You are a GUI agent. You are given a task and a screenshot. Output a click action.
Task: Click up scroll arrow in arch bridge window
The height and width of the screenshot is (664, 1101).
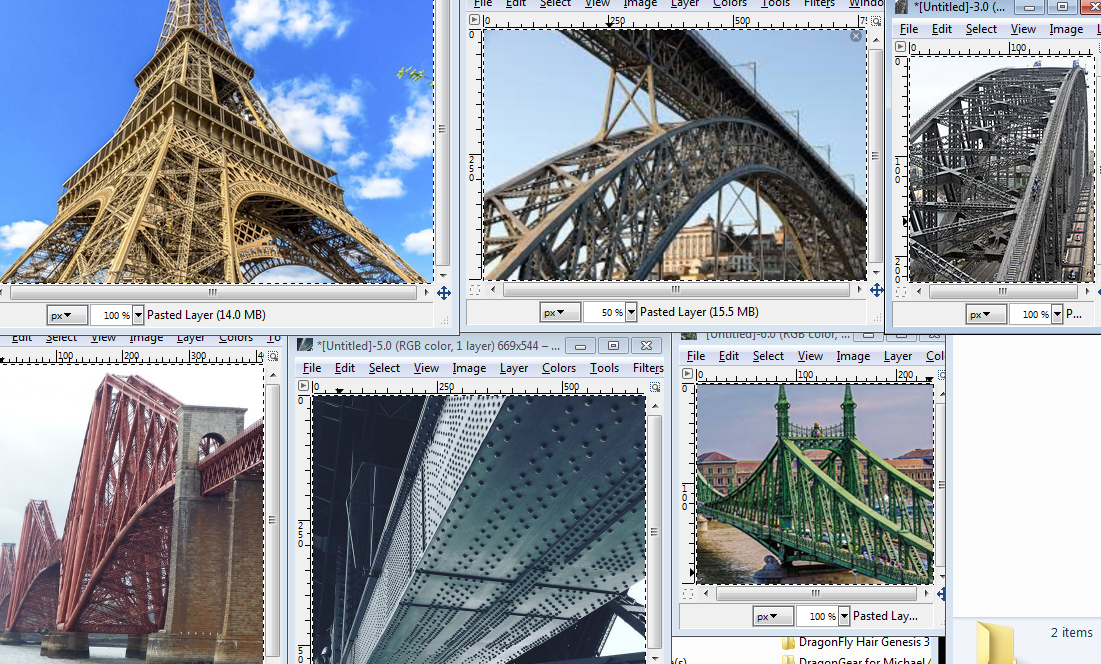[x=876, y=40]
